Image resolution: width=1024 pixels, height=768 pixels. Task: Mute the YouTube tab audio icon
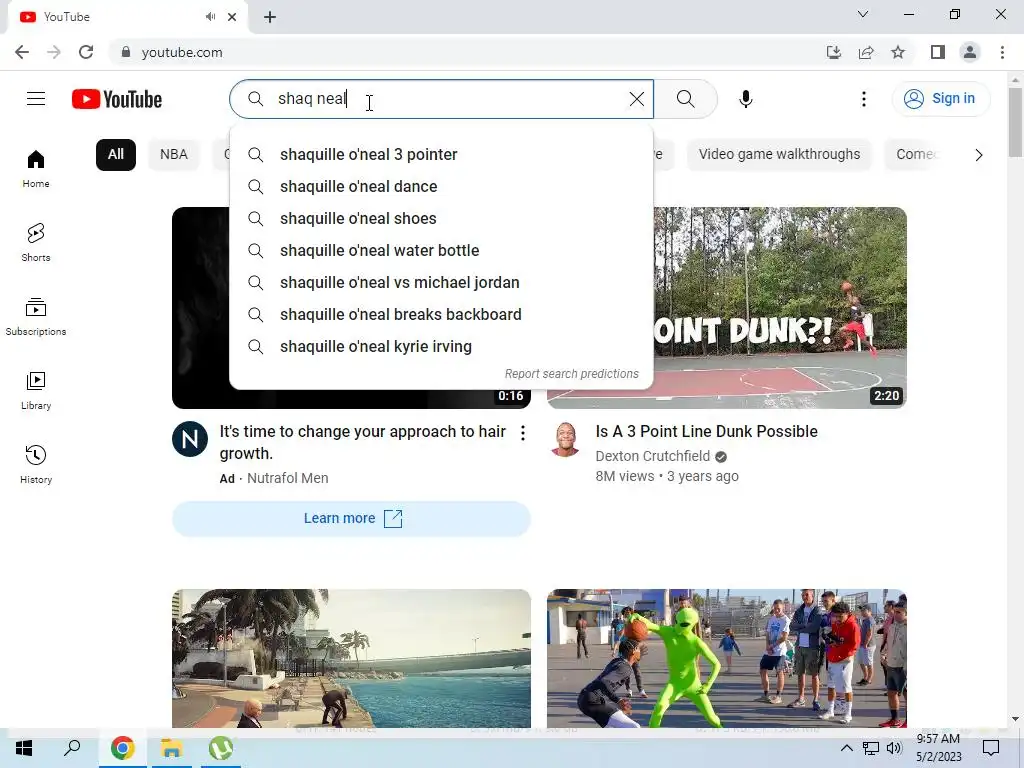tap(210, 17)
